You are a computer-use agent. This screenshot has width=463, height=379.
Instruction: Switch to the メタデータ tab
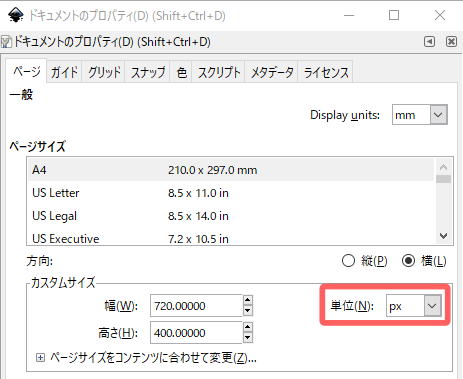(272, 72)
